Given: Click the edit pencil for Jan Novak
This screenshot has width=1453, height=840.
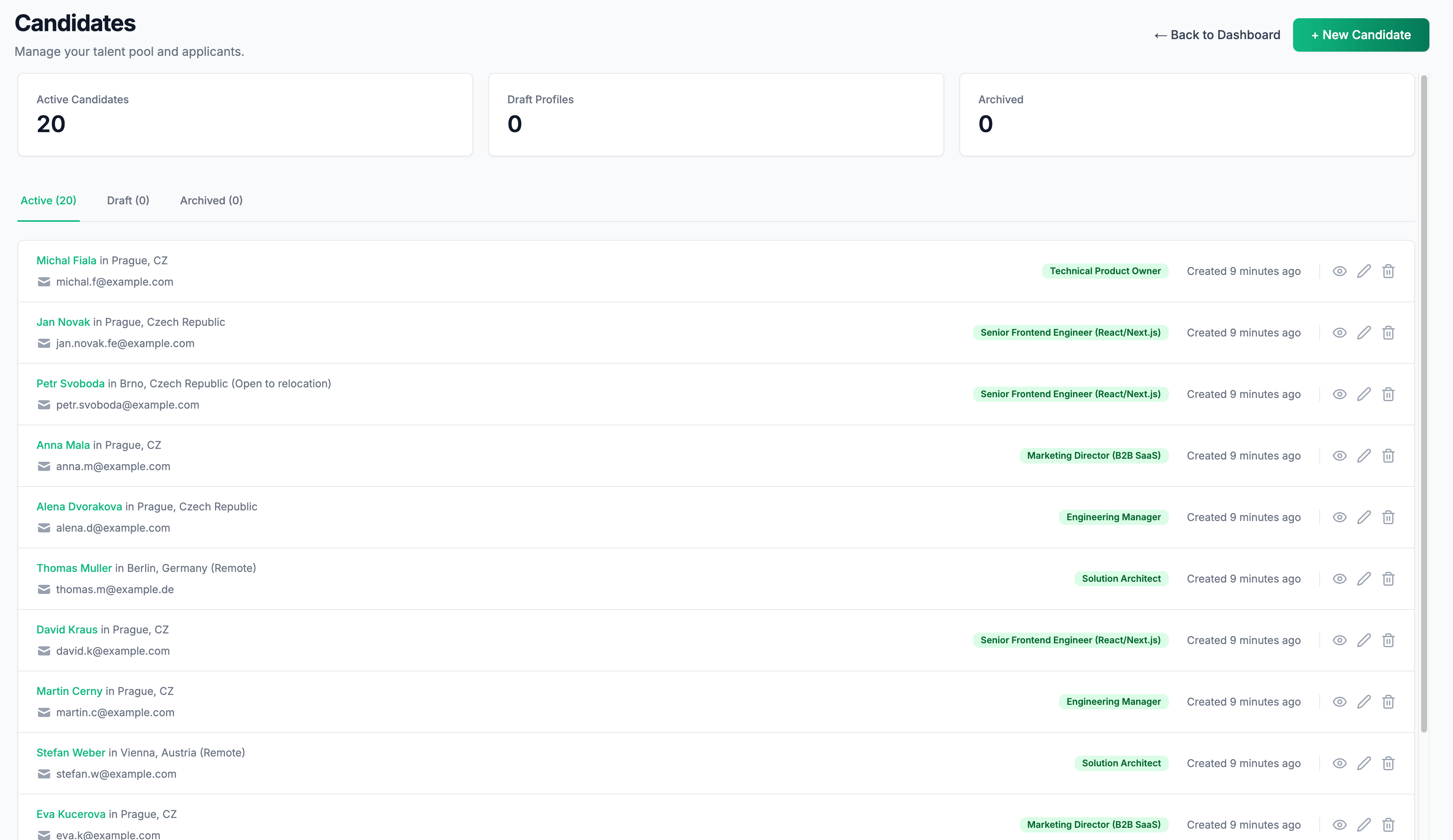Looking at the screenshot, I should click(1364, 332).
